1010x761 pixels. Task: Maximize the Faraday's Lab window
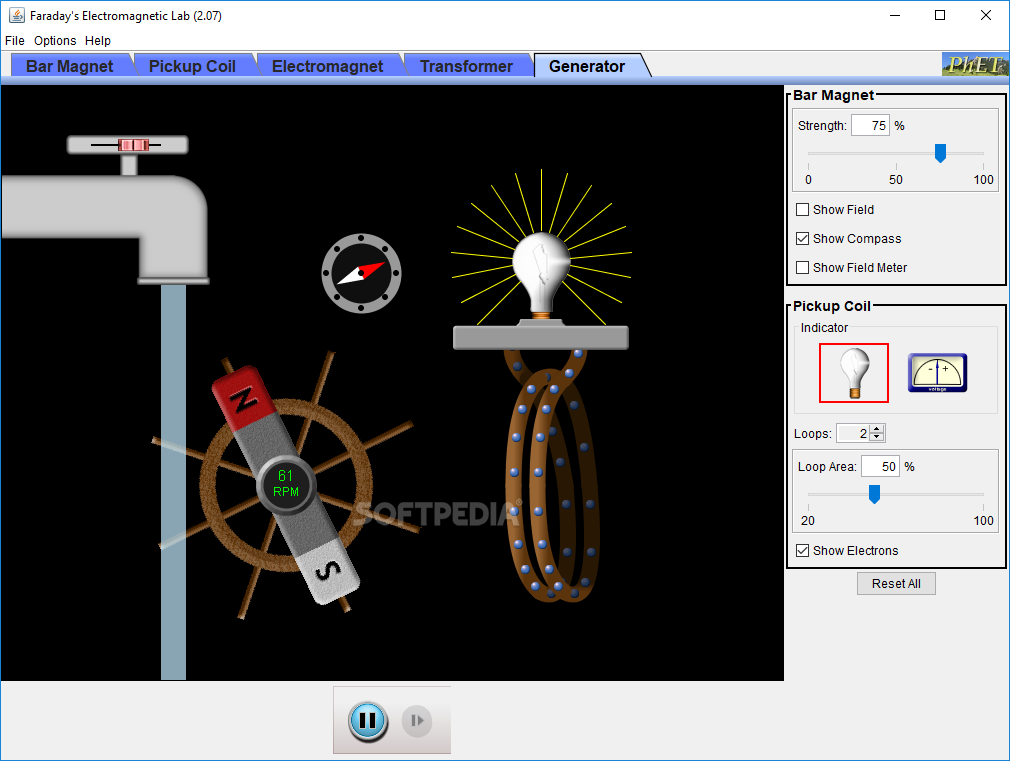[x=940, y=15]
